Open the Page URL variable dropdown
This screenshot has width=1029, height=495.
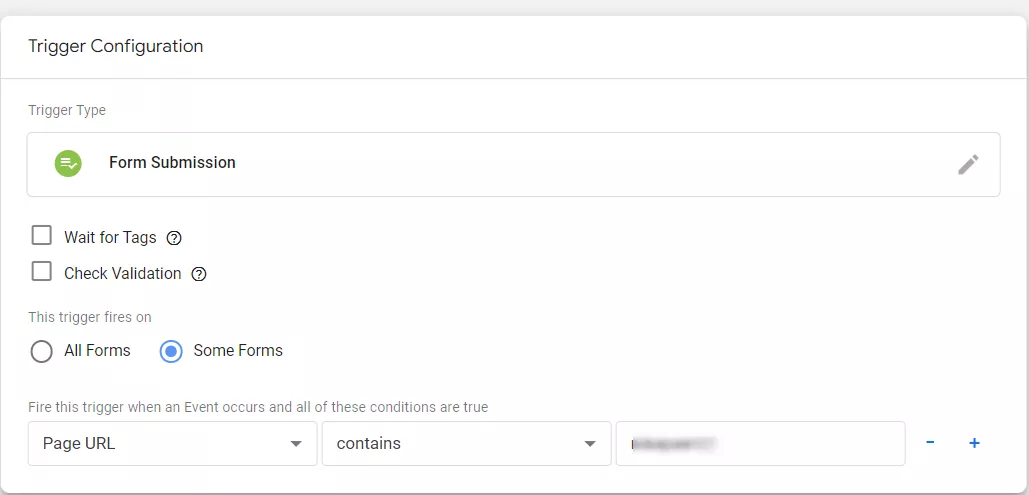(x=173, y=444)
